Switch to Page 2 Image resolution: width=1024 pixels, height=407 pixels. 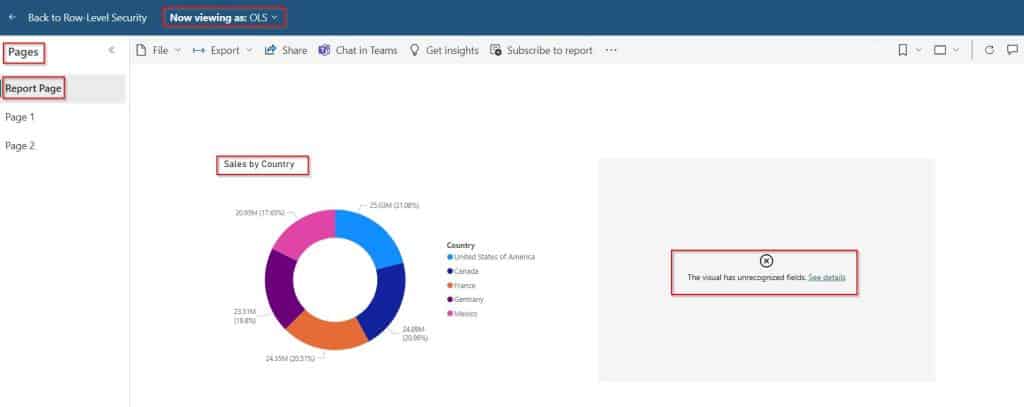click(20, 146)
